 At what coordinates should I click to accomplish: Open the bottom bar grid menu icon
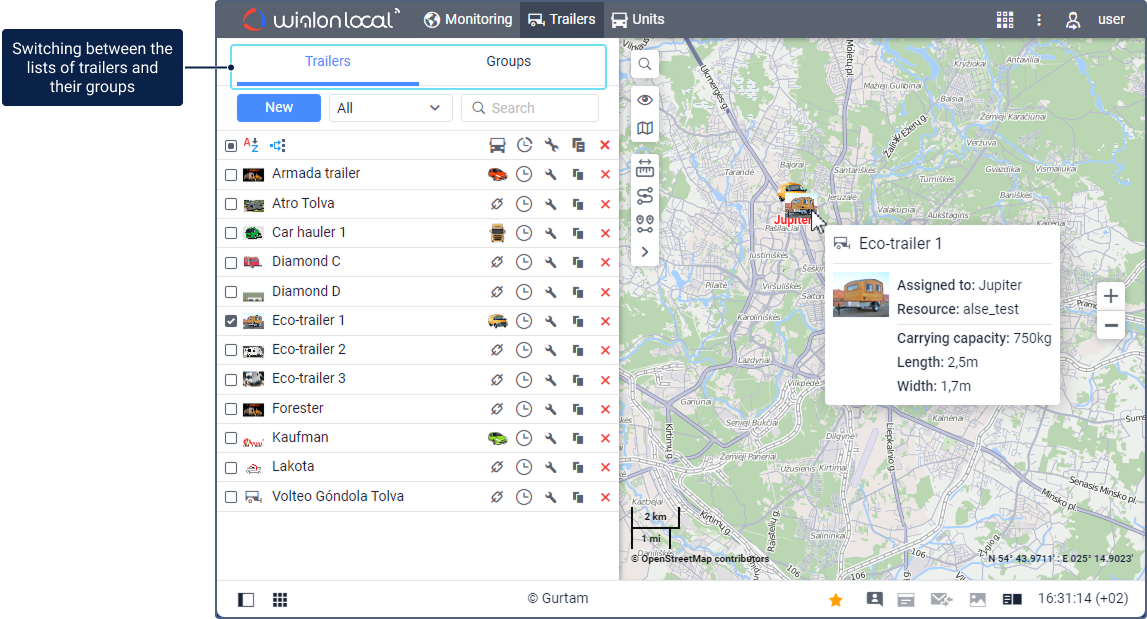click(279, 600)
